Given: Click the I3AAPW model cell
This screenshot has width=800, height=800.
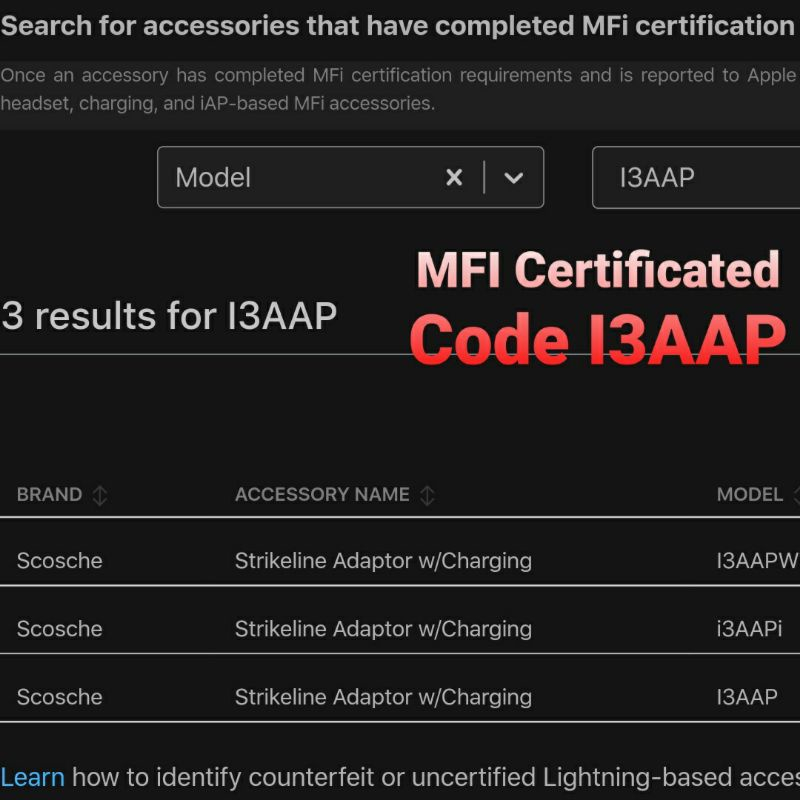Looking at the screenshot, I should (x=757, y=561).
